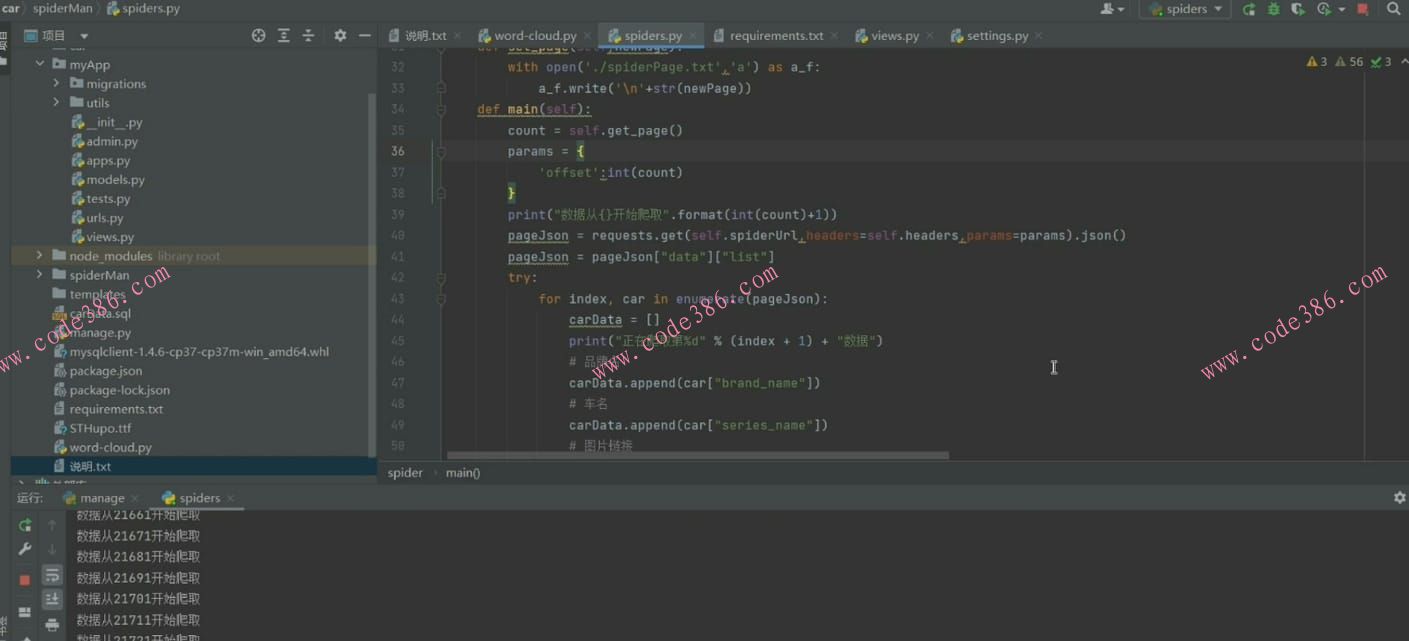Image resolution: width=1409 pixels, height=641 pixels.
Task: Run with coverage shield icon
Action: pos(1298,9)
